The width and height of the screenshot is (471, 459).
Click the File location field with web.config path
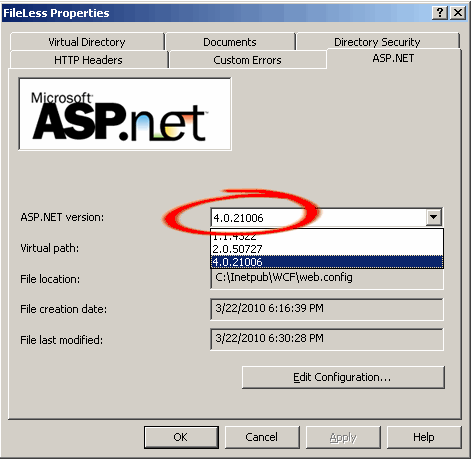tap(327, 278)
